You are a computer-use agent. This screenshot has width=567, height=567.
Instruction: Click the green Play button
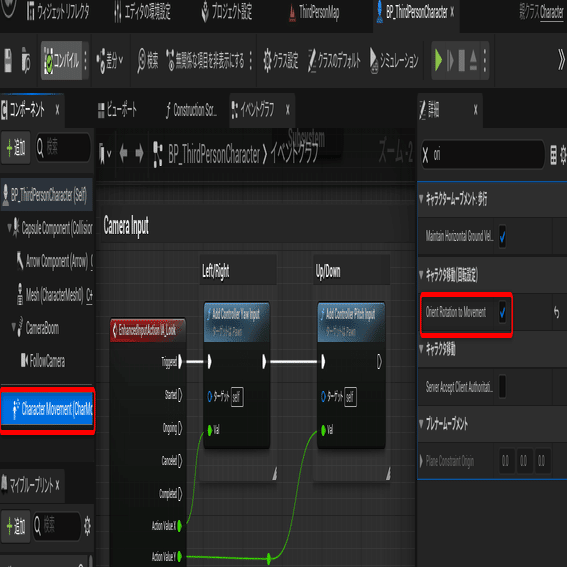point(438,60)
